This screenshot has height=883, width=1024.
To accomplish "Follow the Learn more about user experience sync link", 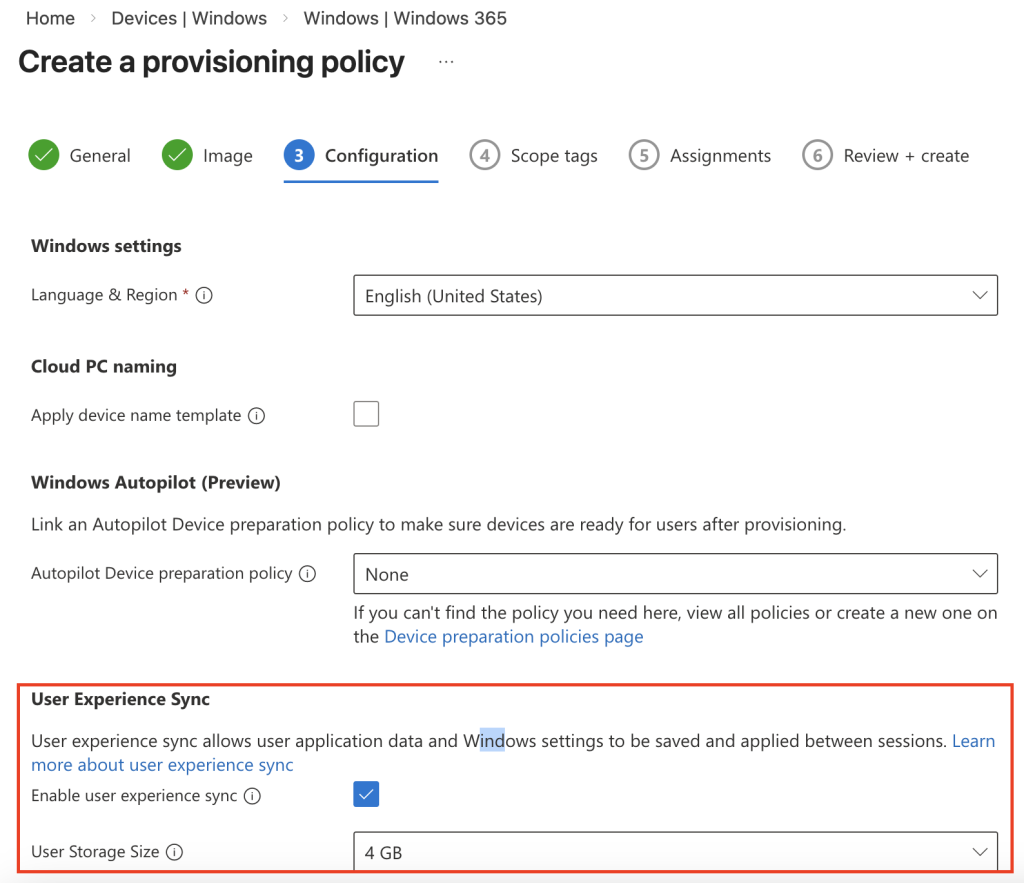I will [x=162, y=765].
